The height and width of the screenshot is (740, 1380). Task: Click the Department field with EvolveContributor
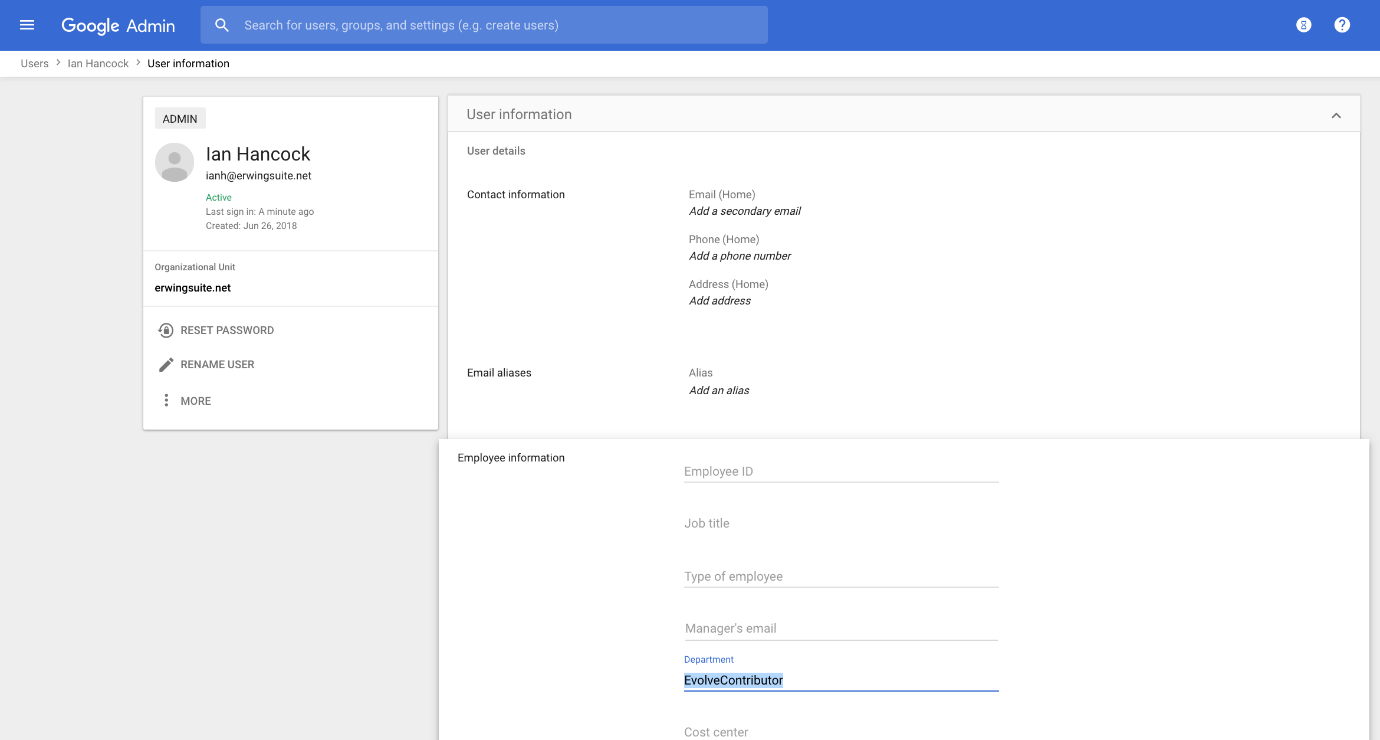(840, 681)
